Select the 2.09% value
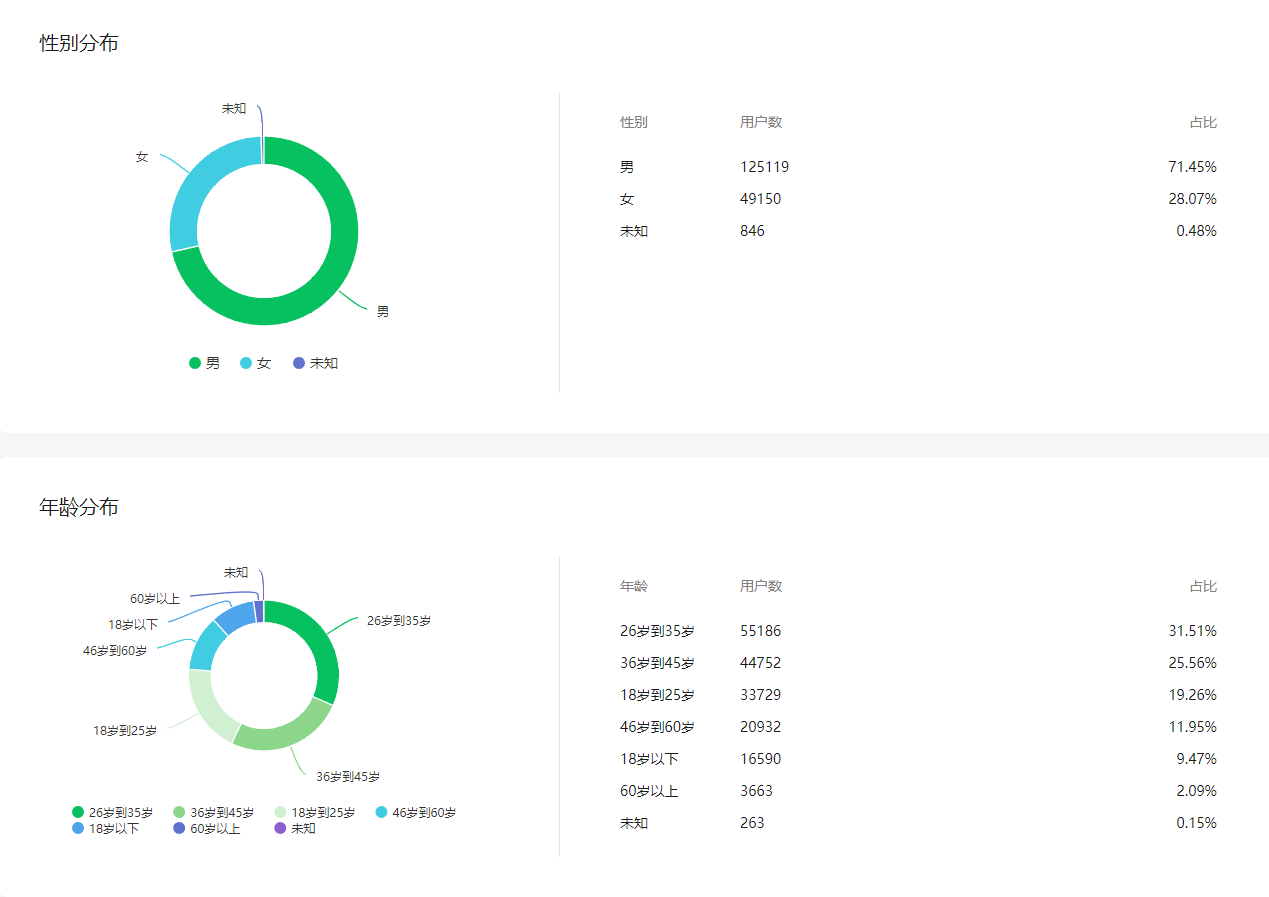This screenshot has width=1269, height=897. pyautogui.click(x=1196, y=791)
